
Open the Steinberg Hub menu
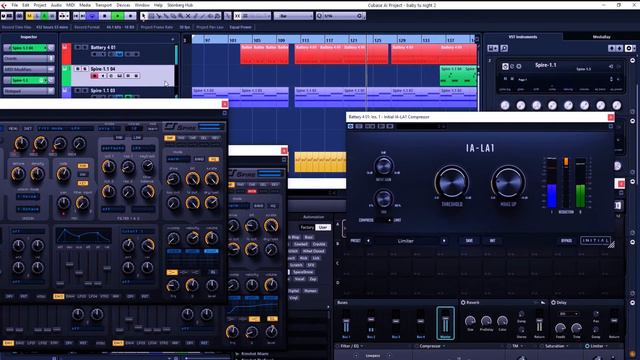point(180,5)
